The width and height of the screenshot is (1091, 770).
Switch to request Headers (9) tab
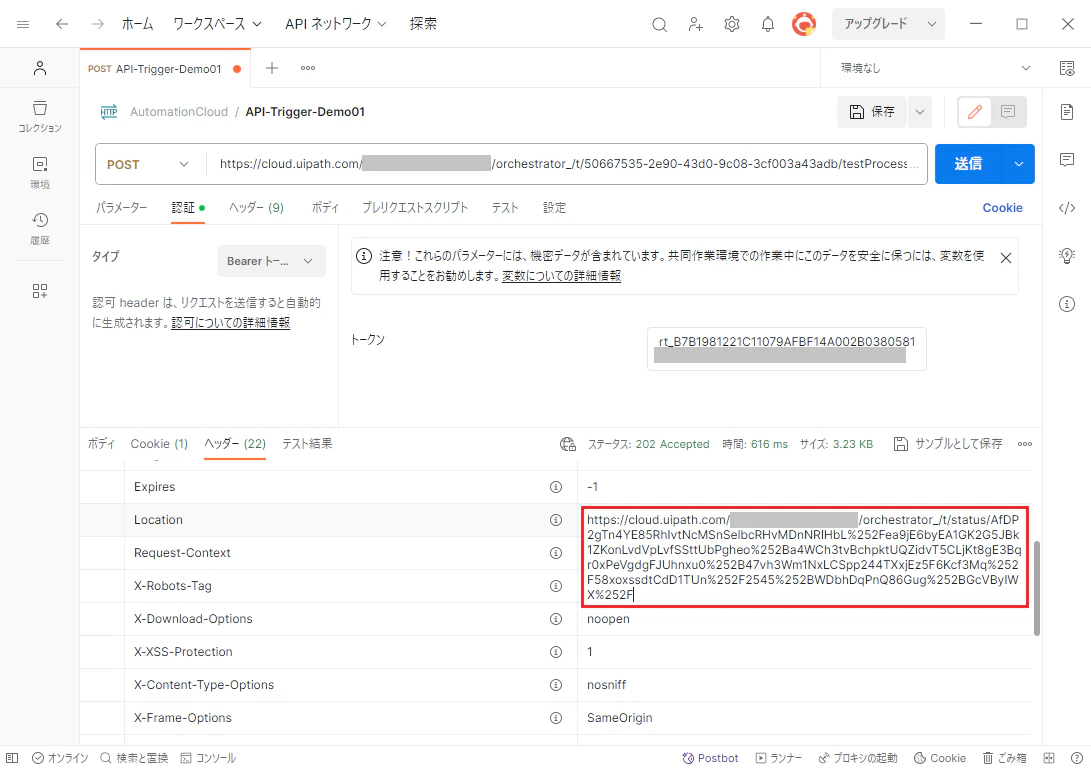pos(256,207)
